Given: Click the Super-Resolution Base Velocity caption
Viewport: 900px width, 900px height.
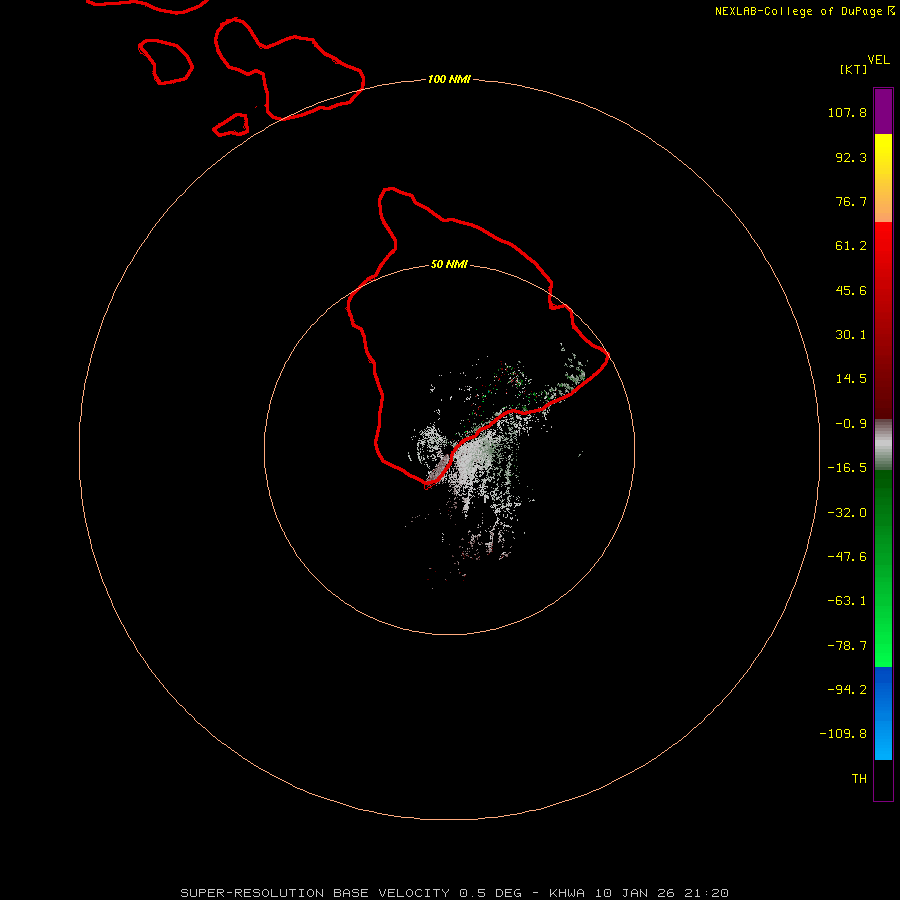Looking at the screenshot, I should (455, 893).
